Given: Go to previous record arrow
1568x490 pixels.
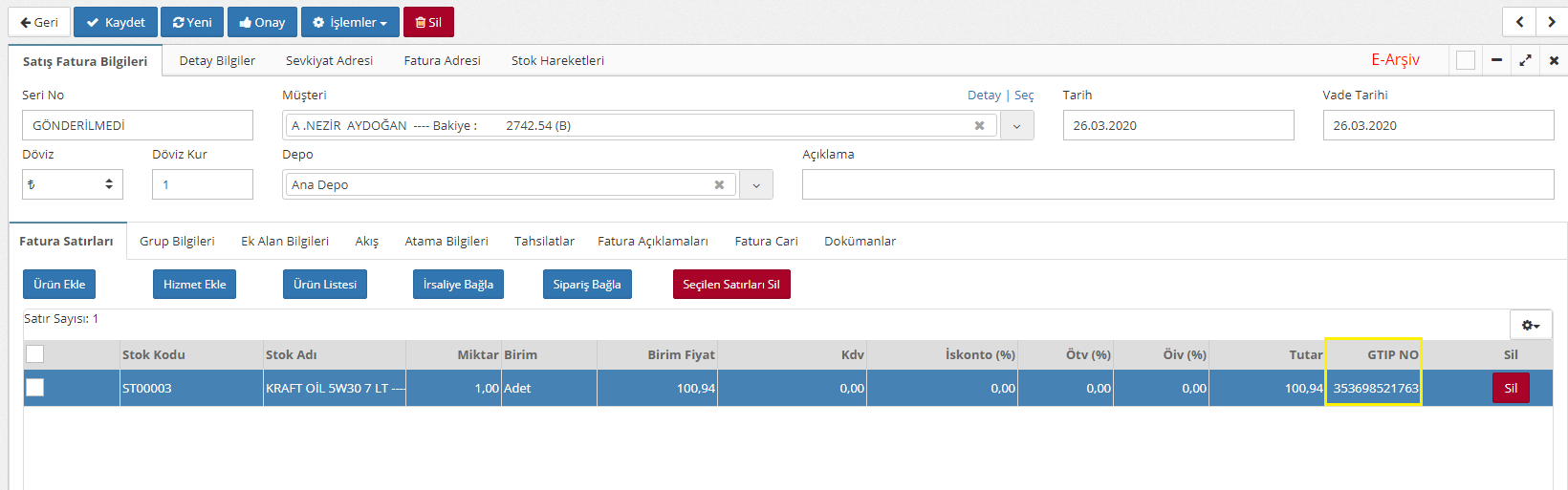Looking at the screenshot, I should click(x=1519, y=22).
